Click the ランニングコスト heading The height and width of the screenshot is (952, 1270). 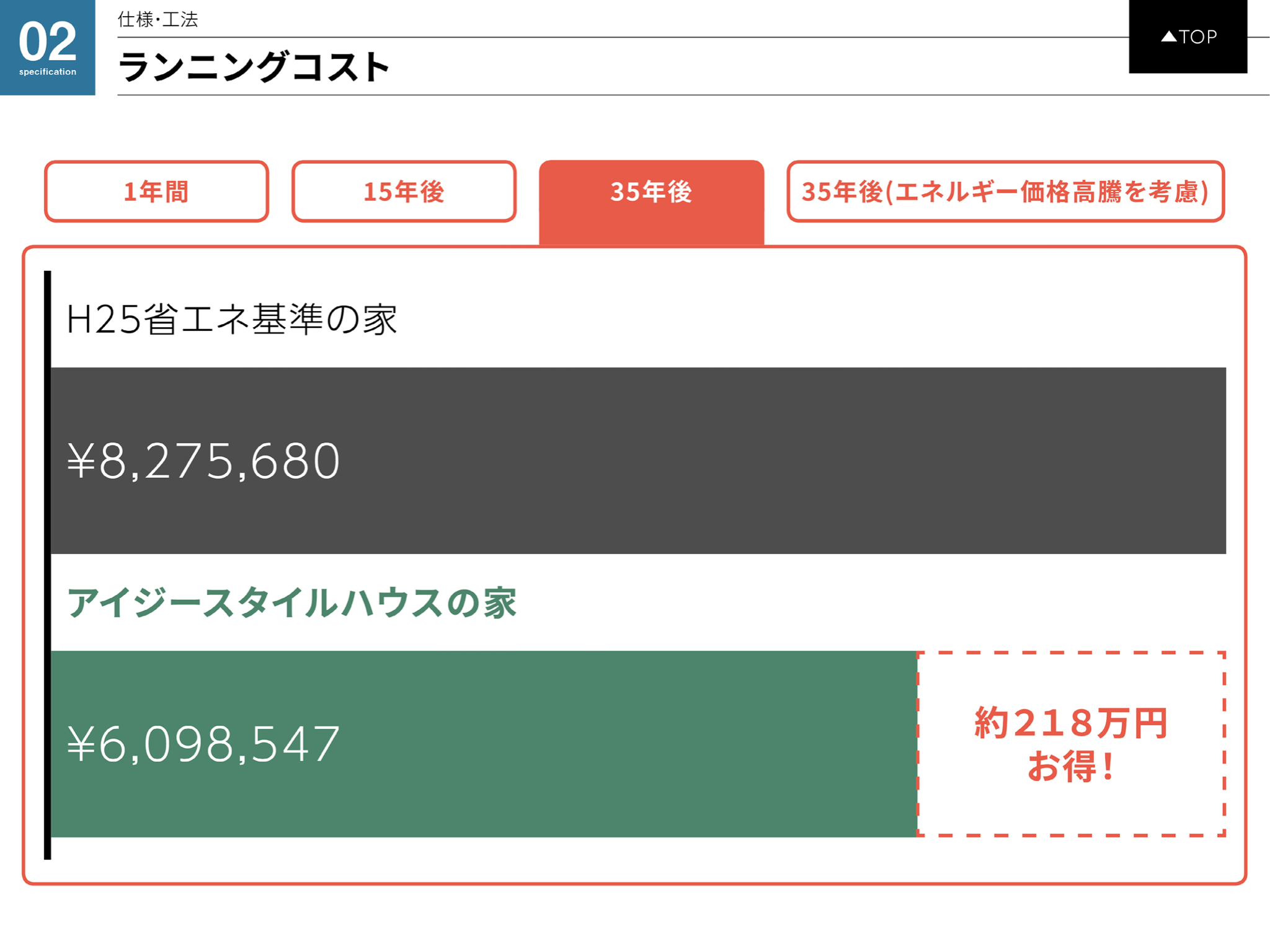(254, 67)
